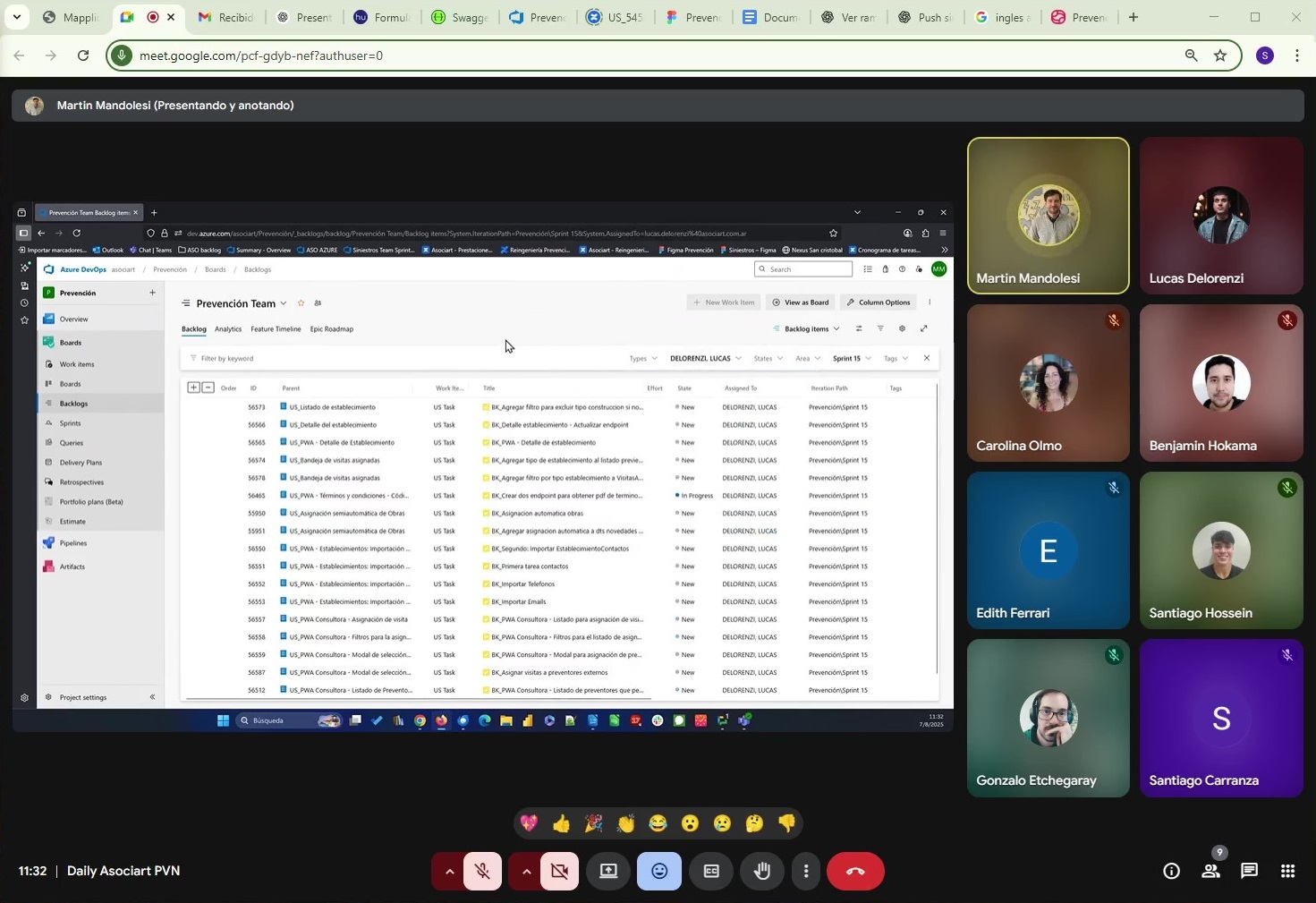Turn on the camera

(560, 871)
